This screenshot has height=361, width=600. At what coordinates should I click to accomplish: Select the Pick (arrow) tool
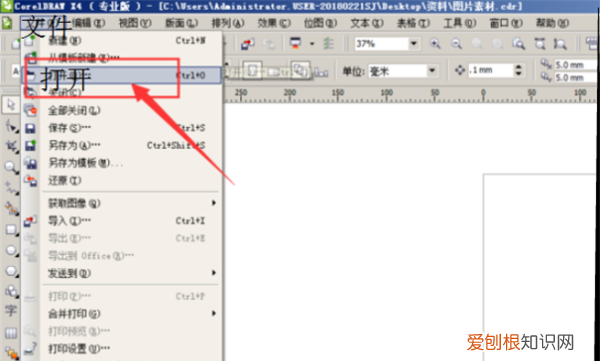tap(11, 105)
